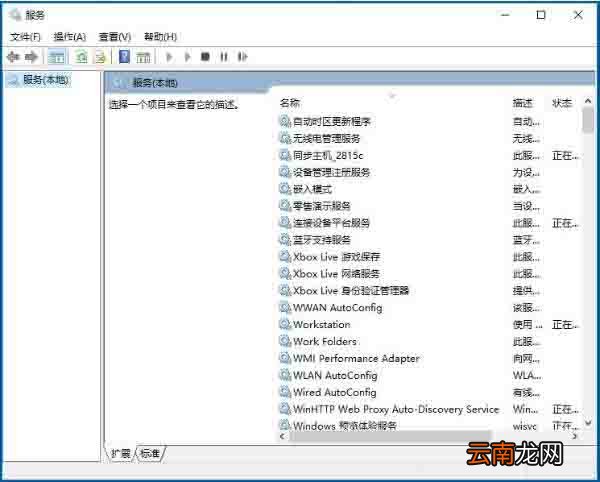Open the 文件(F) menu
600x482 pixels.
25,37
